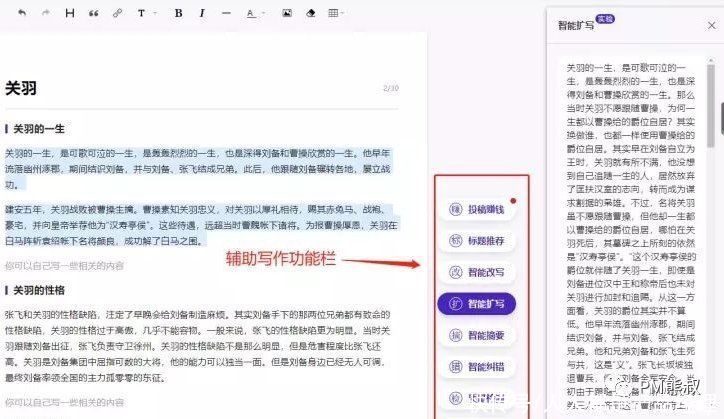Click the heading 关羽的性格
The image size is (724, 419).
pos(39,290)
